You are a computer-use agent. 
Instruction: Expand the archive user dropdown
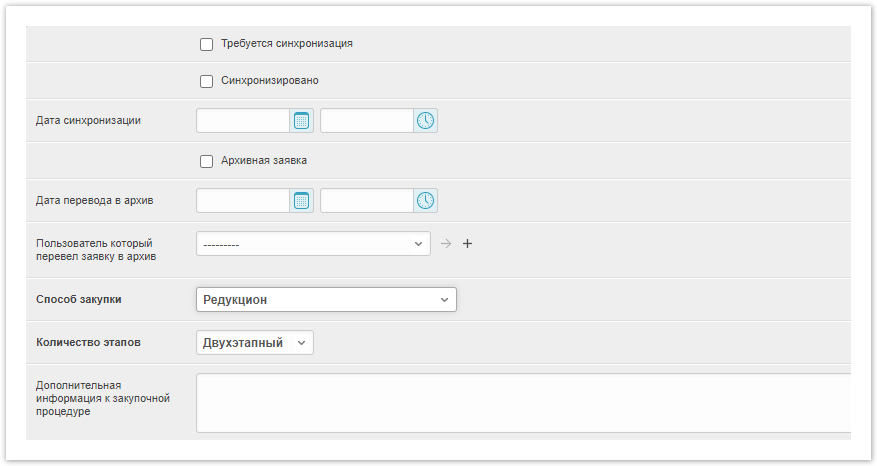[313, 243]
